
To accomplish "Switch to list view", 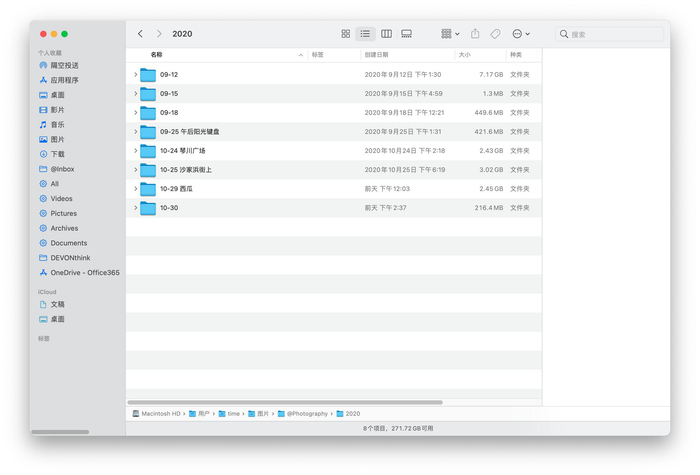I will click(365, 34).
